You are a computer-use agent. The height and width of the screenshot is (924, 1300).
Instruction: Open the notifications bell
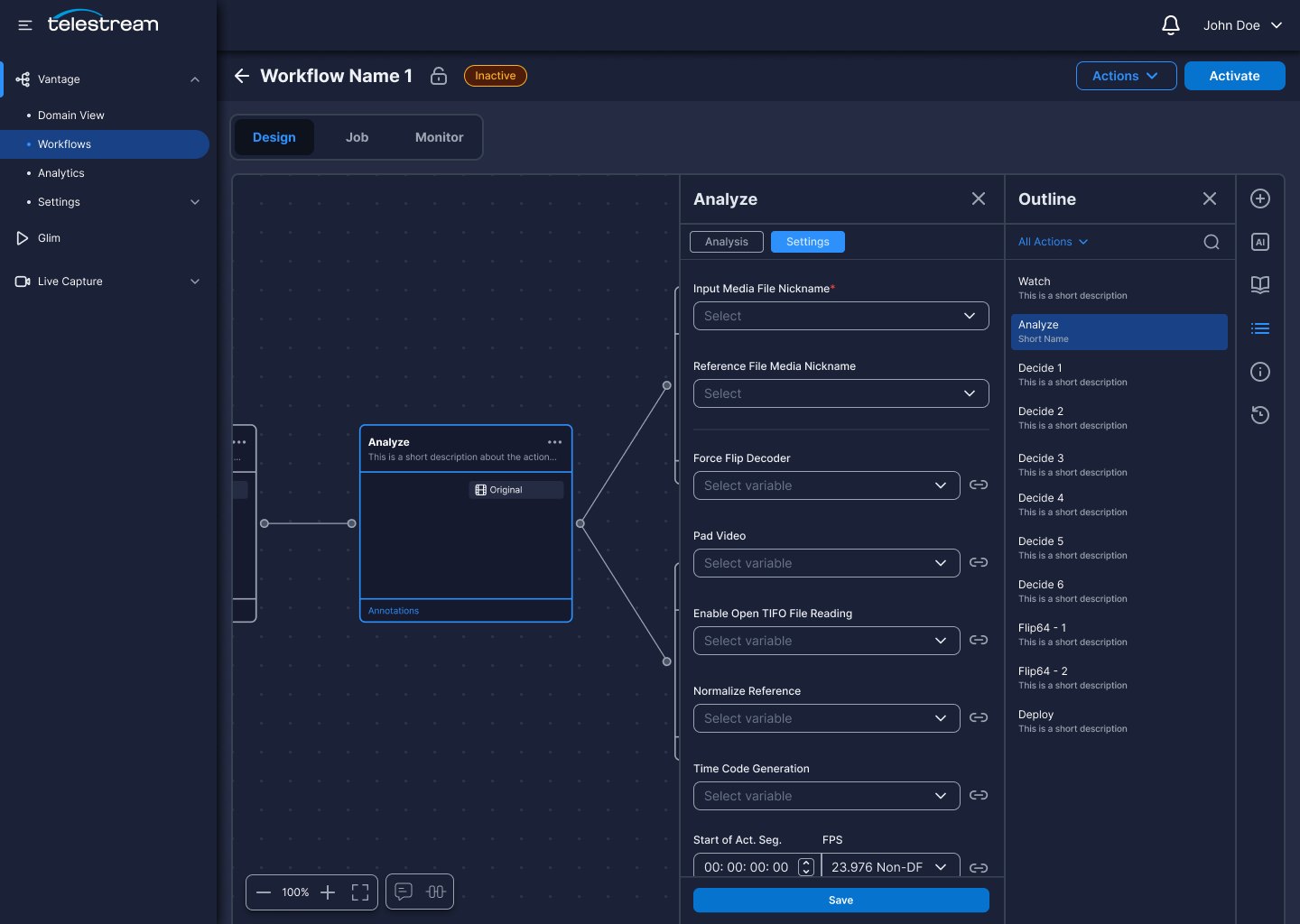point(1171,25)
